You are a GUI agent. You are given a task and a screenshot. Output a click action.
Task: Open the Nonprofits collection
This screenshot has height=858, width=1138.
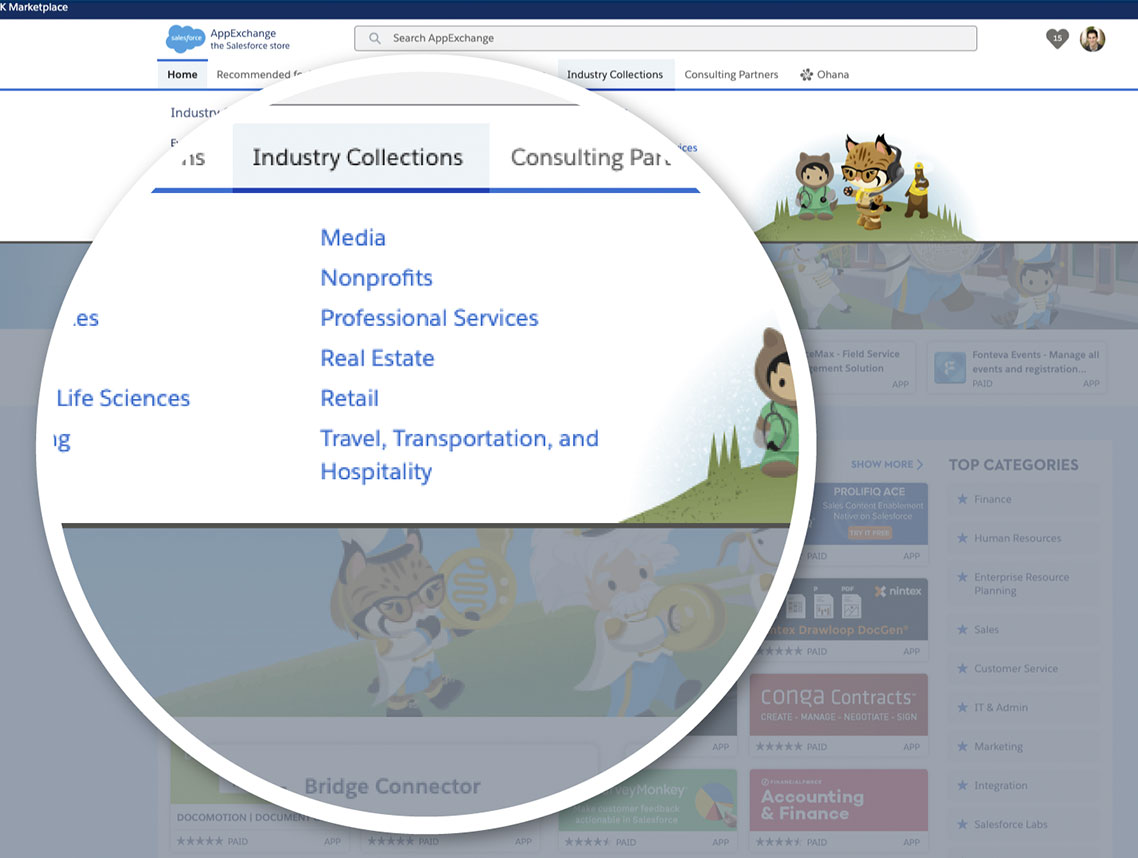(x=376, y=278)
